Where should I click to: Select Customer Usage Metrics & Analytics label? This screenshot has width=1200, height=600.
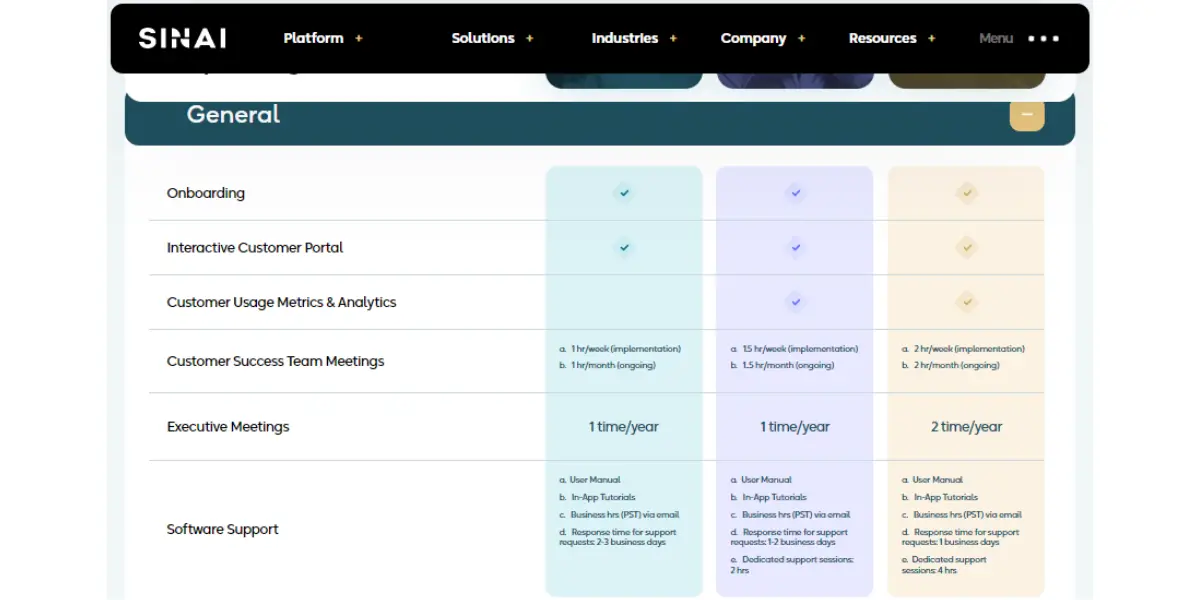click(281, 302)
